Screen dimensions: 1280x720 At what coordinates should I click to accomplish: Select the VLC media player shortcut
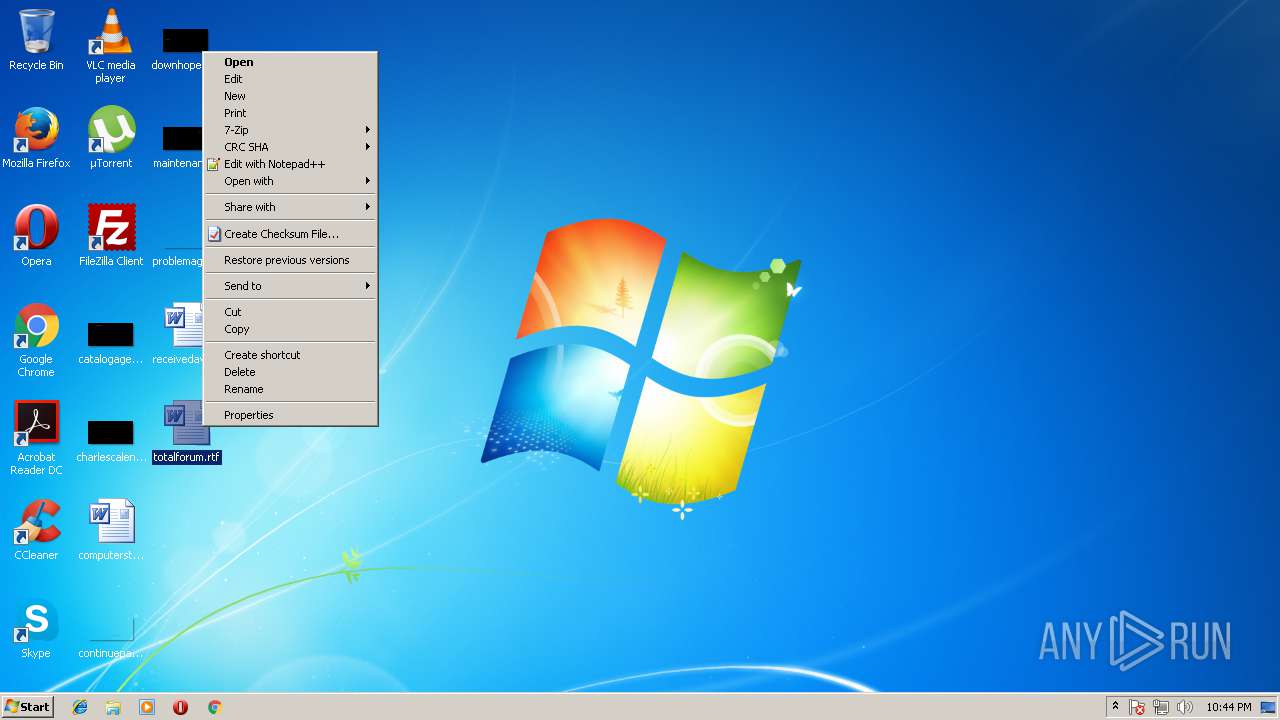pyautogui.click(x=110, y=45)
